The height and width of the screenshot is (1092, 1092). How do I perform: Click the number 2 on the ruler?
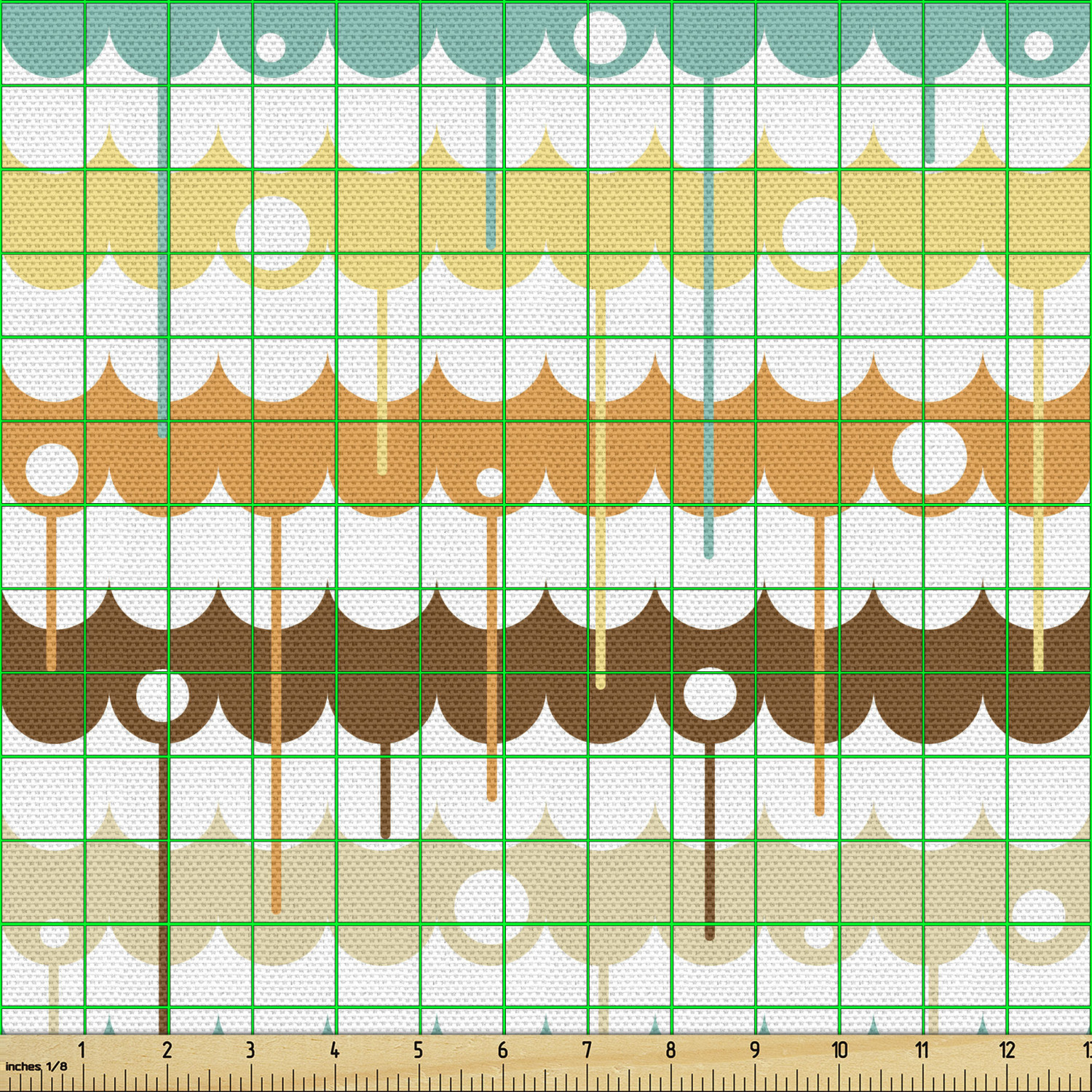[167, 1050]
